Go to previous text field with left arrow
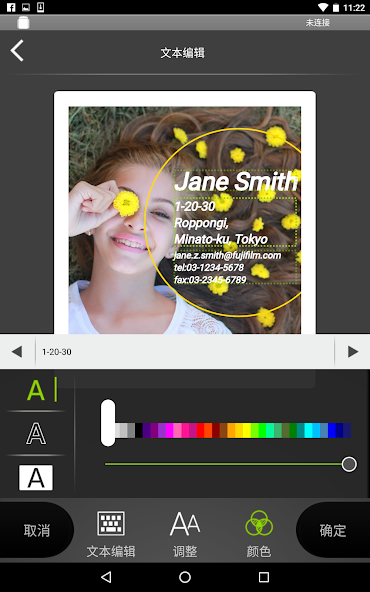The width and height of the screenshot is (370, 592). coord(17,352)
